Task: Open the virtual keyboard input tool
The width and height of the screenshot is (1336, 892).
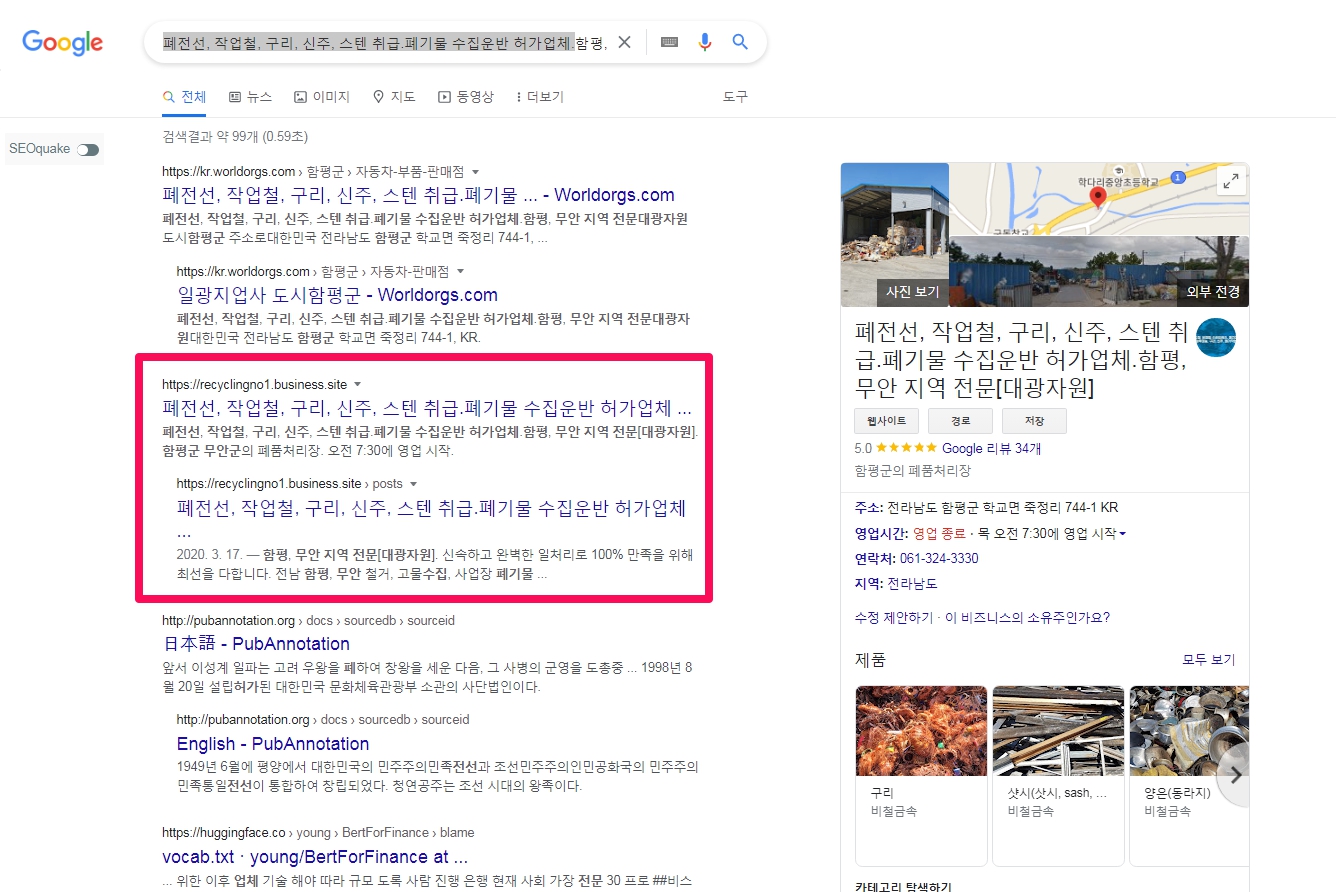Action: [670, 42]
